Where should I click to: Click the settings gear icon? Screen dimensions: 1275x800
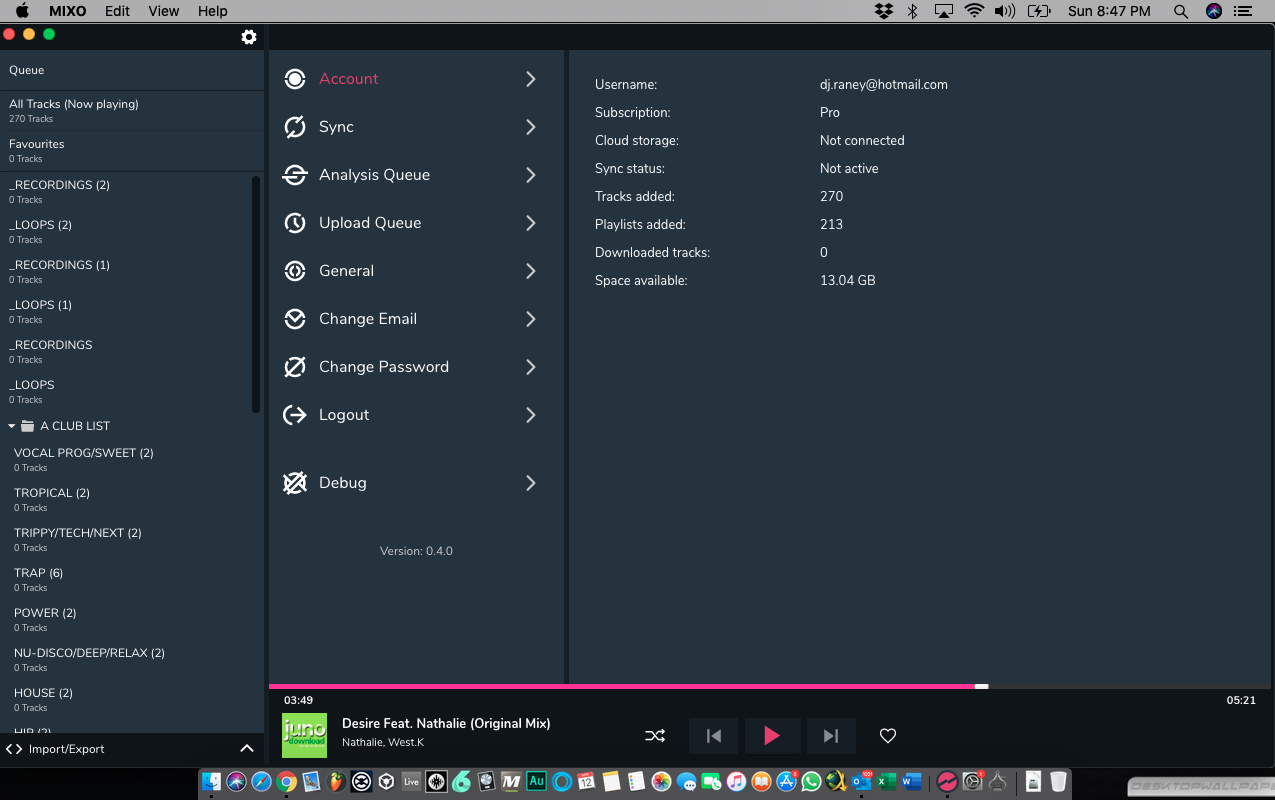249,37
